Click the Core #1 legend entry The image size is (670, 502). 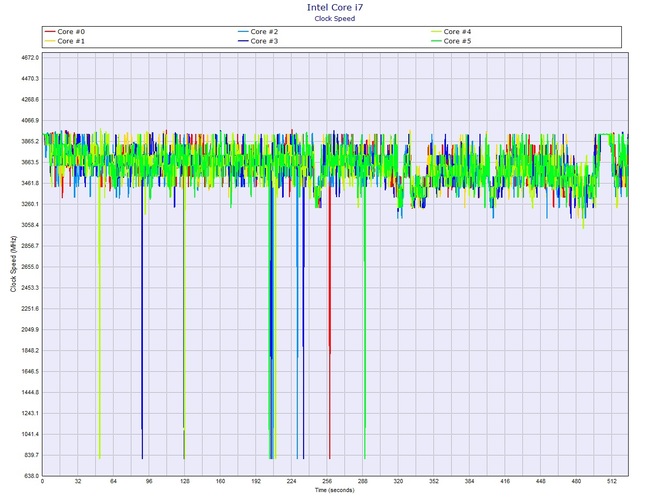coord(65,41)
